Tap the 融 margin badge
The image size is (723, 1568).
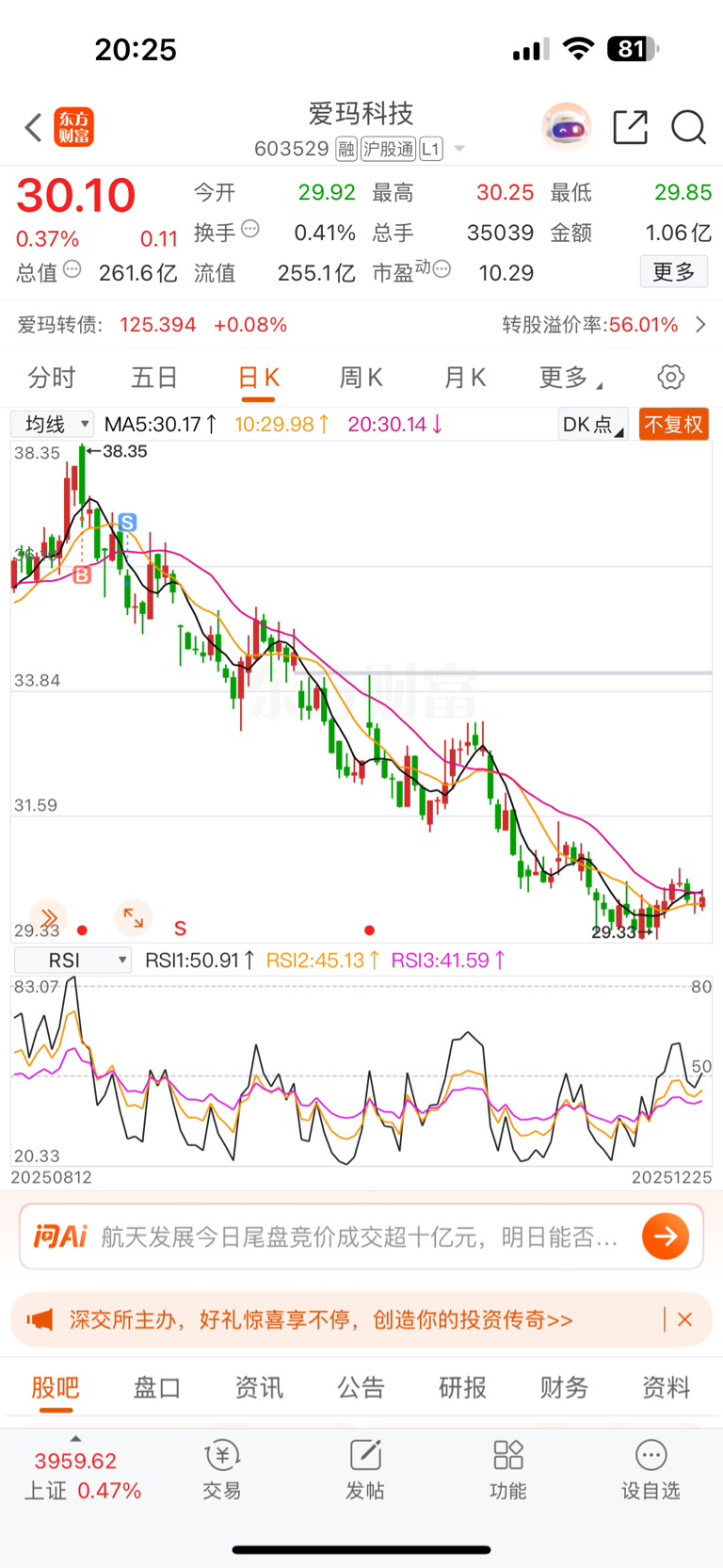pos(346,149)
